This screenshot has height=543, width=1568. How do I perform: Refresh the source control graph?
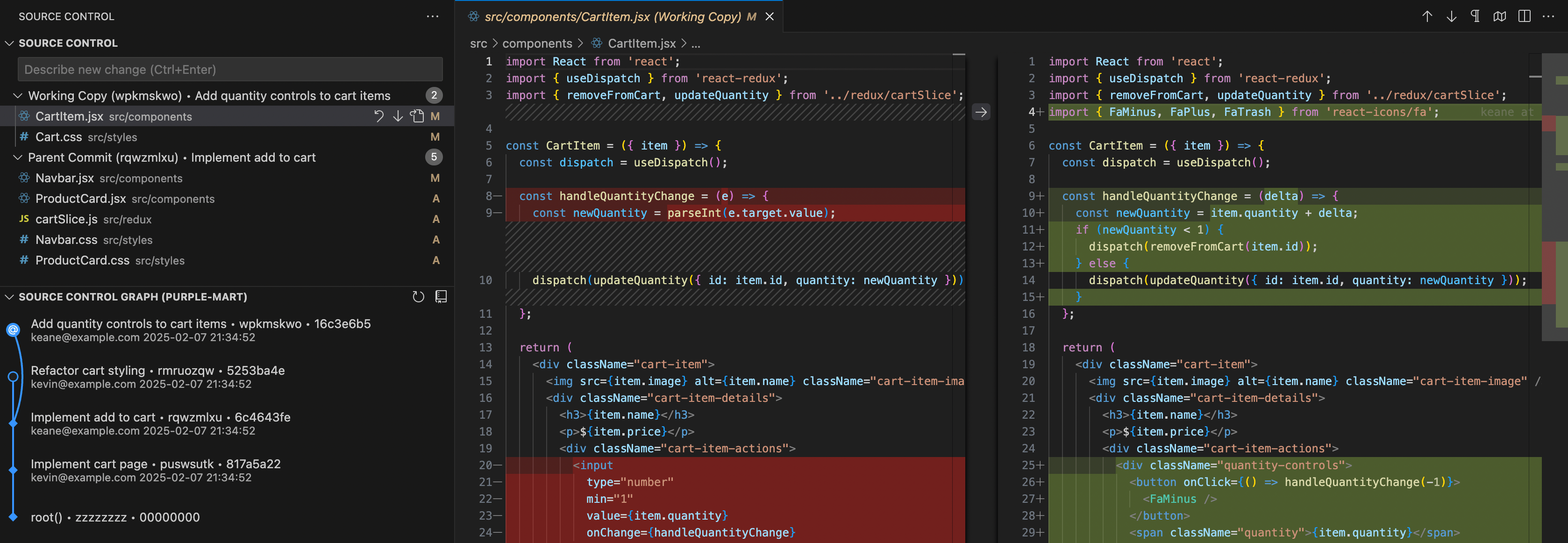click(x=418, y=297)
